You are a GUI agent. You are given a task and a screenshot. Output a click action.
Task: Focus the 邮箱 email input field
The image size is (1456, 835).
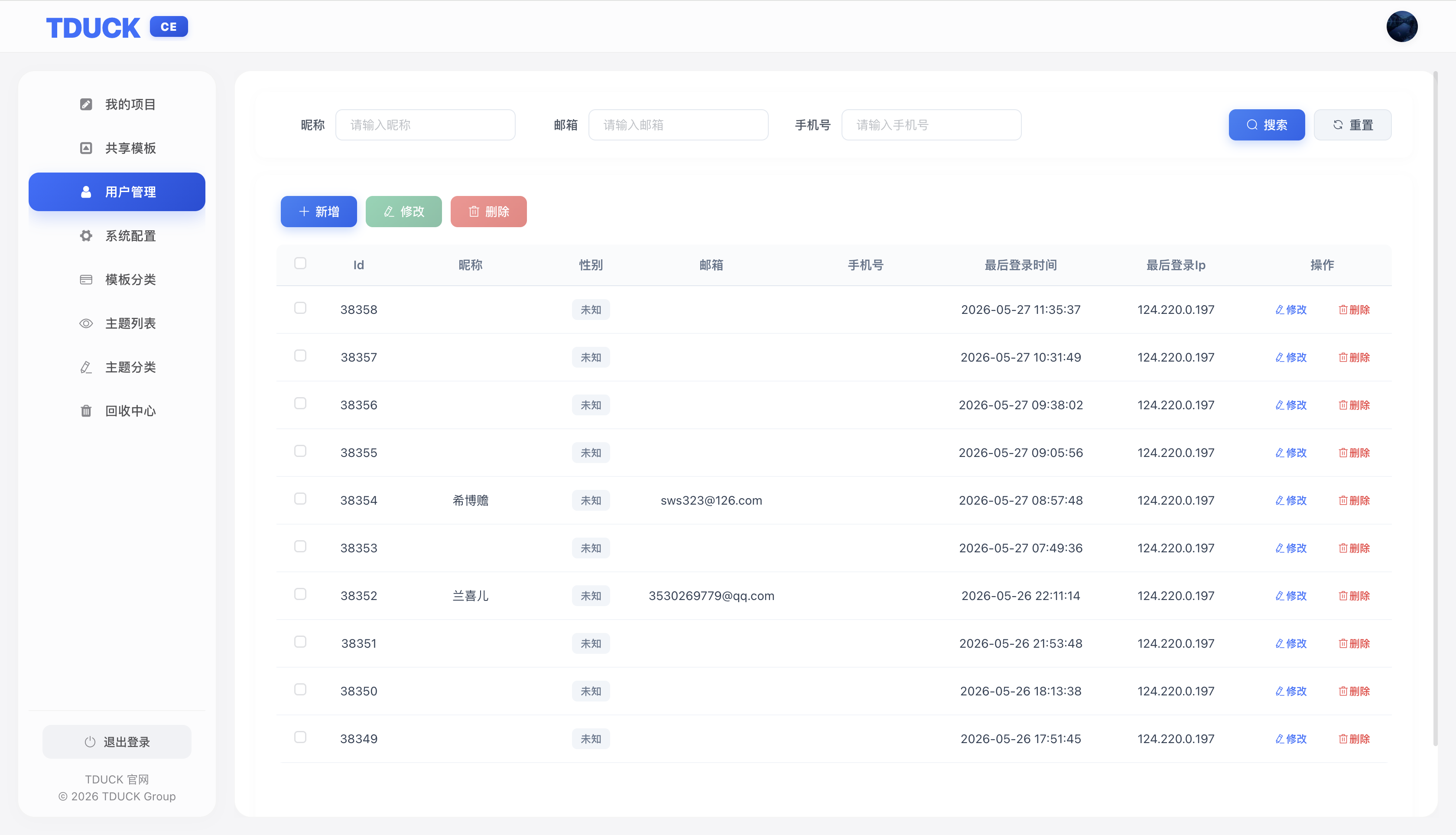tap(679, 125)
